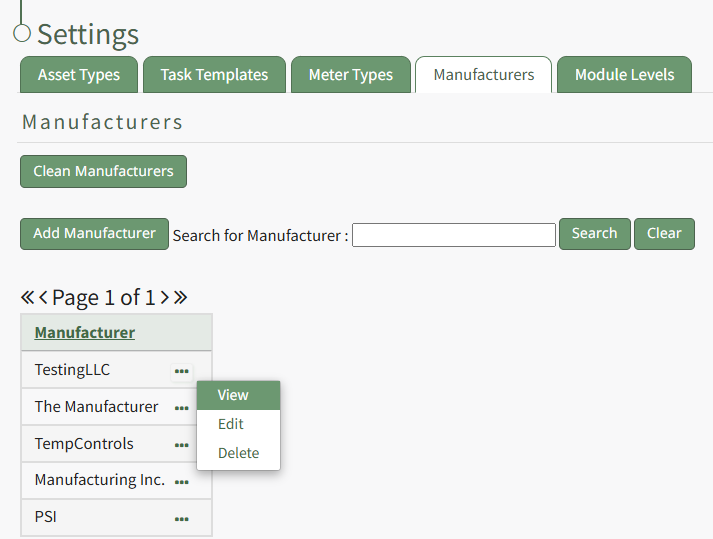Click the ellipsis icon beside The Manufacturer
Image resolution: width=713 pixels, height=539 pixels.
pyautogui.click(x=181, y=408)
